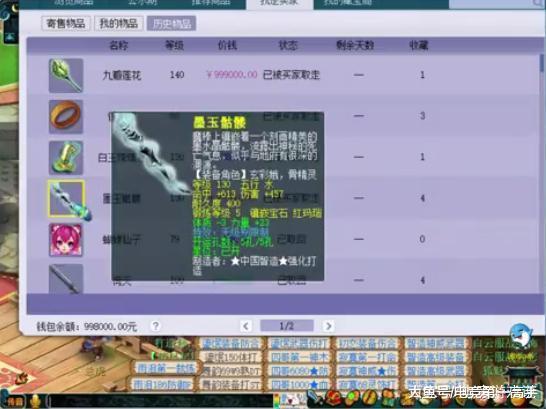Viewport: 546px width, 409px height.
Task: Click level value 140 in the first row
Action: click(x=177, y=74)
